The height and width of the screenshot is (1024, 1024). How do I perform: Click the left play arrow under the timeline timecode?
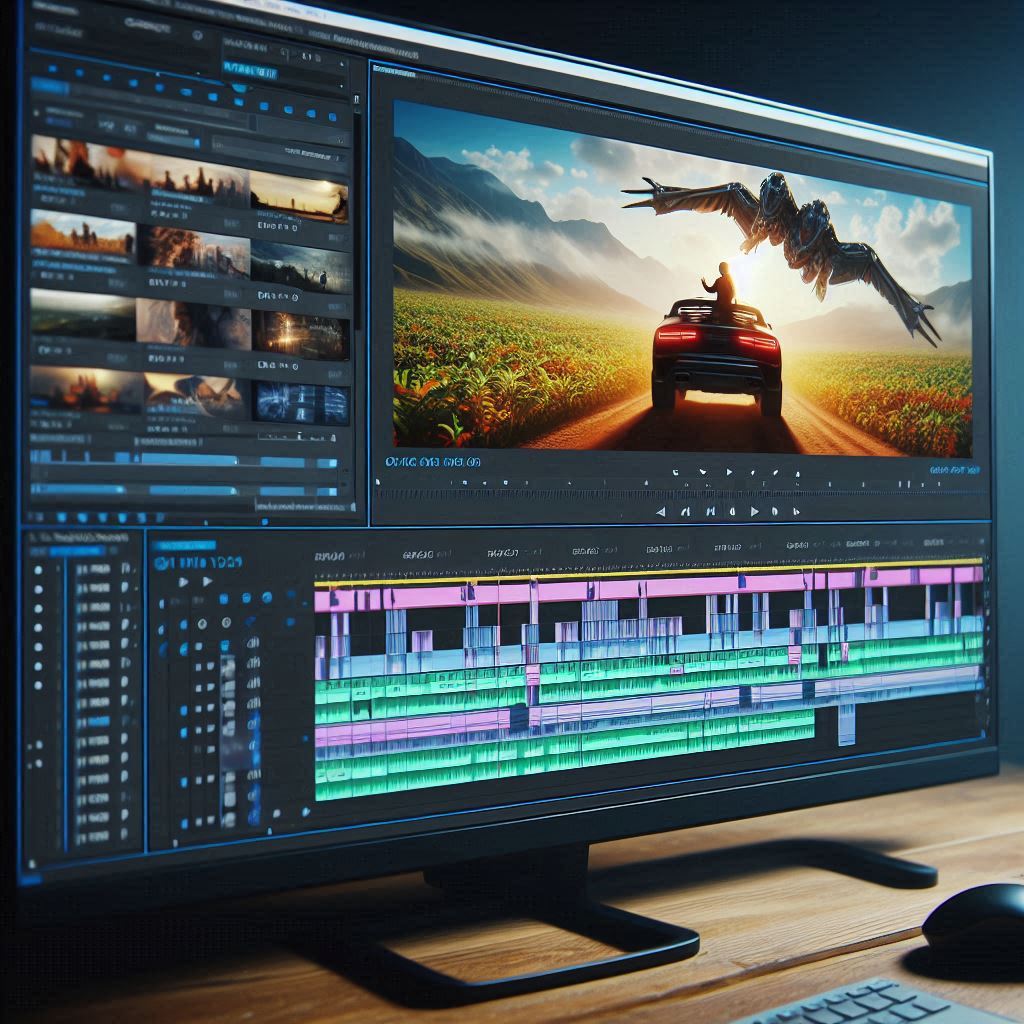(x=184, y=581)
